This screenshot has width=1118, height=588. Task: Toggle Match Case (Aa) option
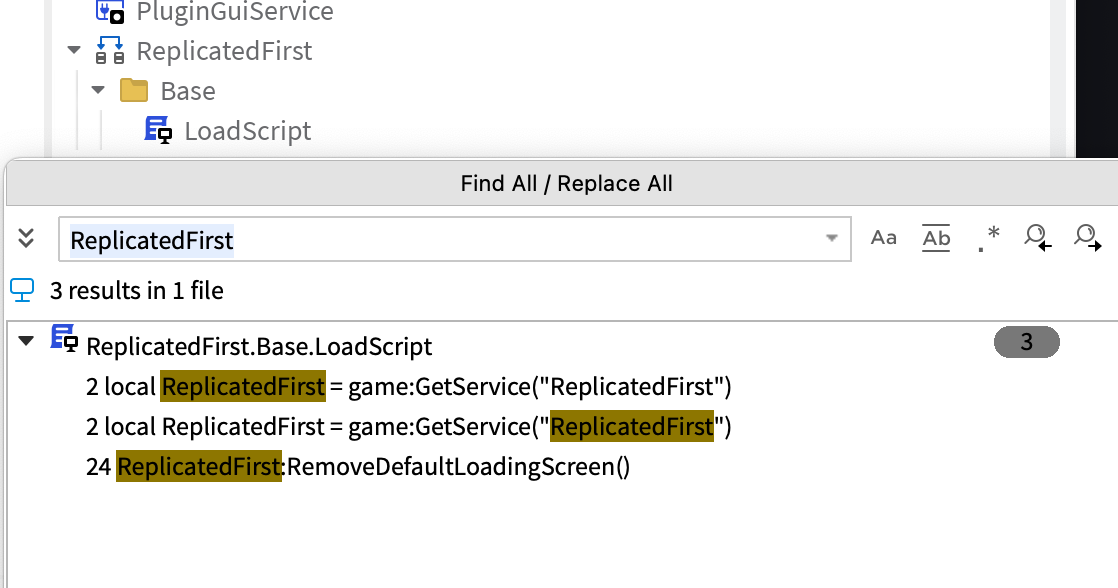(x=884, y=238)
